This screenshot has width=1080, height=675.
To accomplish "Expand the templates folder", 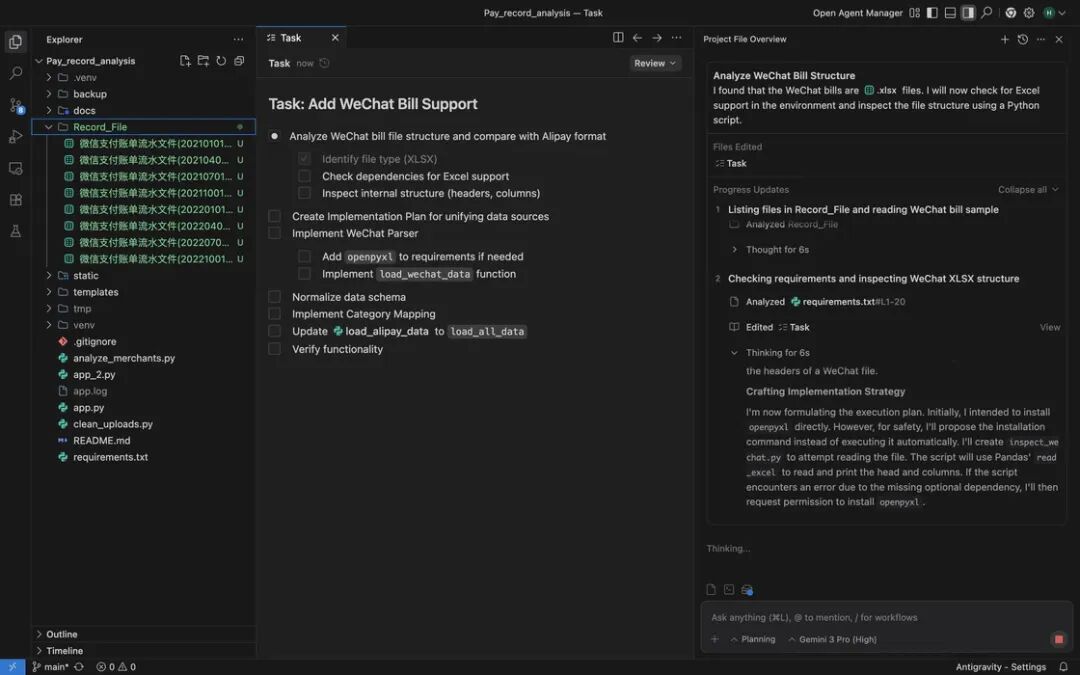I will pos(49,292).
